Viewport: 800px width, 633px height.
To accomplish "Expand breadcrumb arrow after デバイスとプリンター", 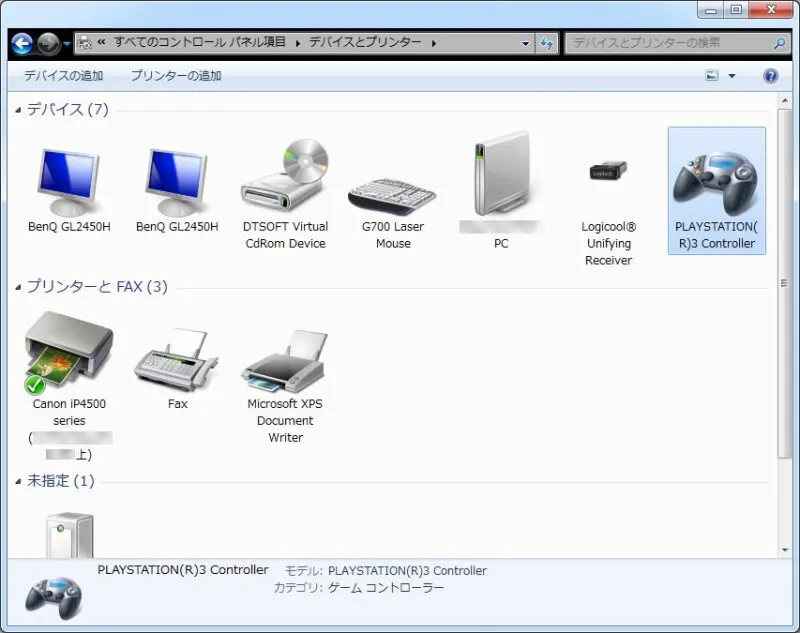I will click(434, 44).
